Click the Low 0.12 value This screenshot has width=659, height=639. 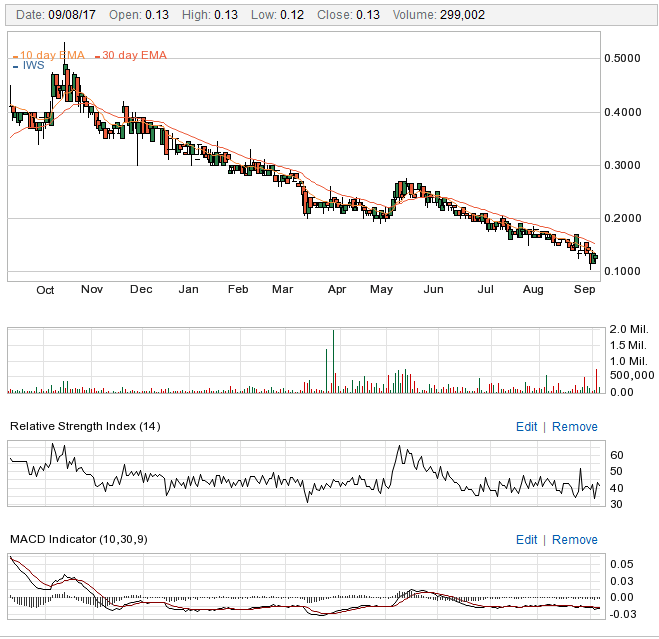click(292, 15)
